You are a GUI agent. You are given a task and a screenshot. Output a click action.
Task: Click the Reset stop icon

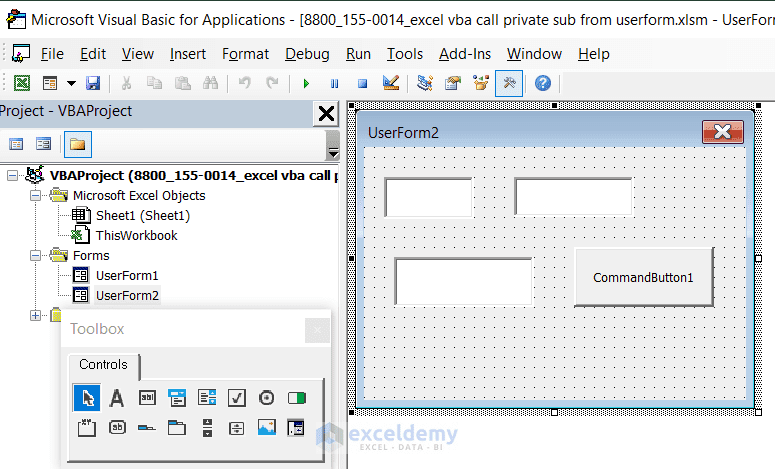(363, 84)
